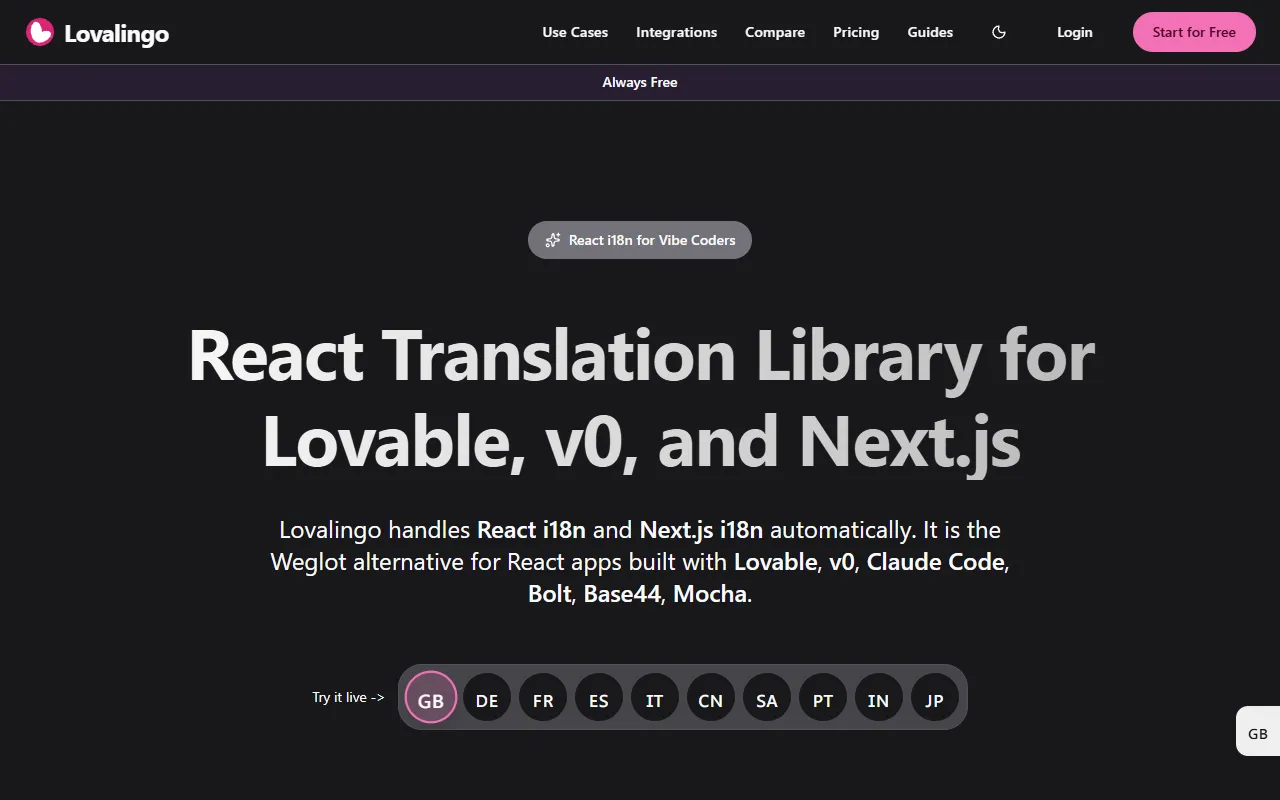Image resolution: width=1280 pixels, height=800 pixels.
Task: Choose the ES language circle
Action: (599, 698)
